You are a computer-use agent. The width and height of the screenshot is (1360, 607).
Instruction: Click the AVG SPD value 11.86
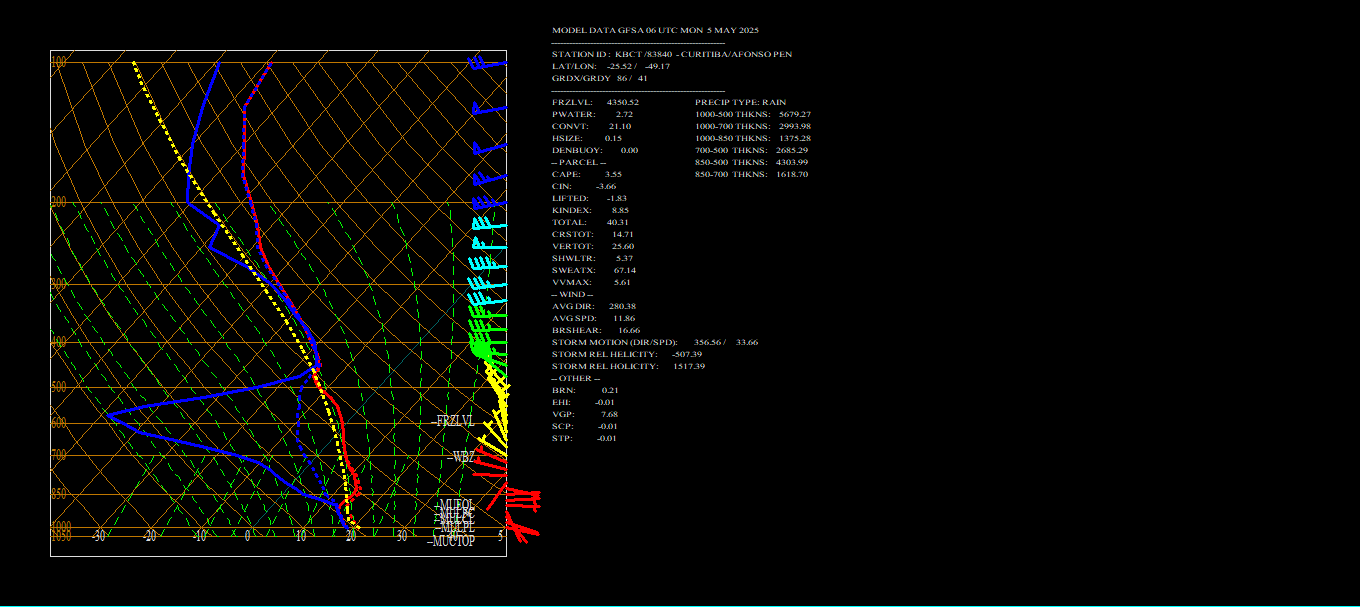[624, 318]
